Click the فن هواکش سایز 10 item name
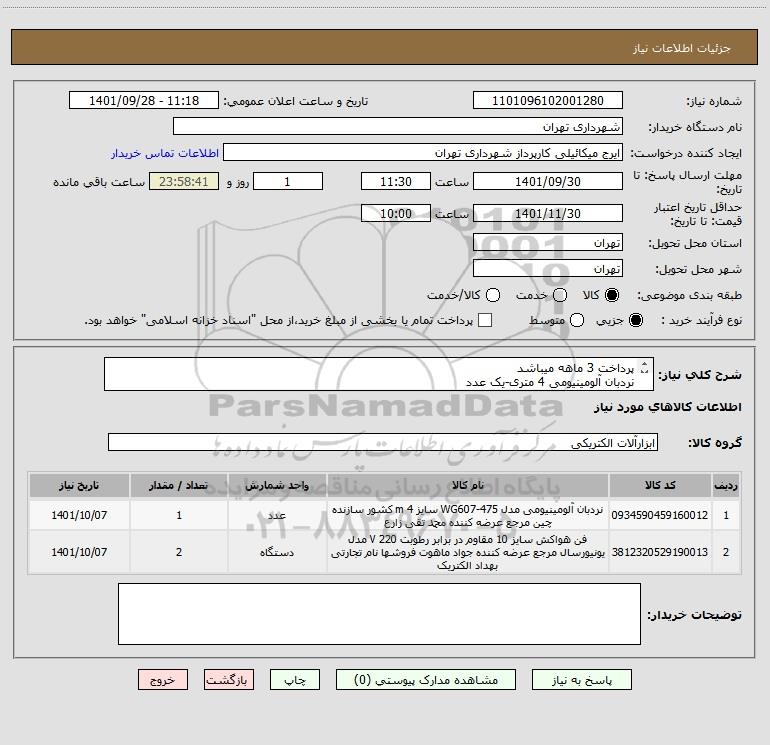The image size is (770, 745). click(x=468, y=552)
